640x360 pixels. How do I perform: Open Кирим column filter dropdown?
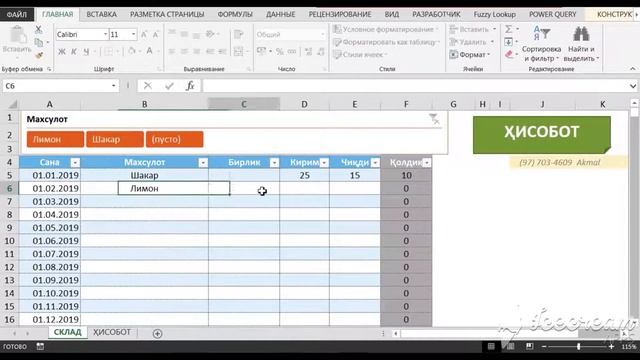(324, 162)
